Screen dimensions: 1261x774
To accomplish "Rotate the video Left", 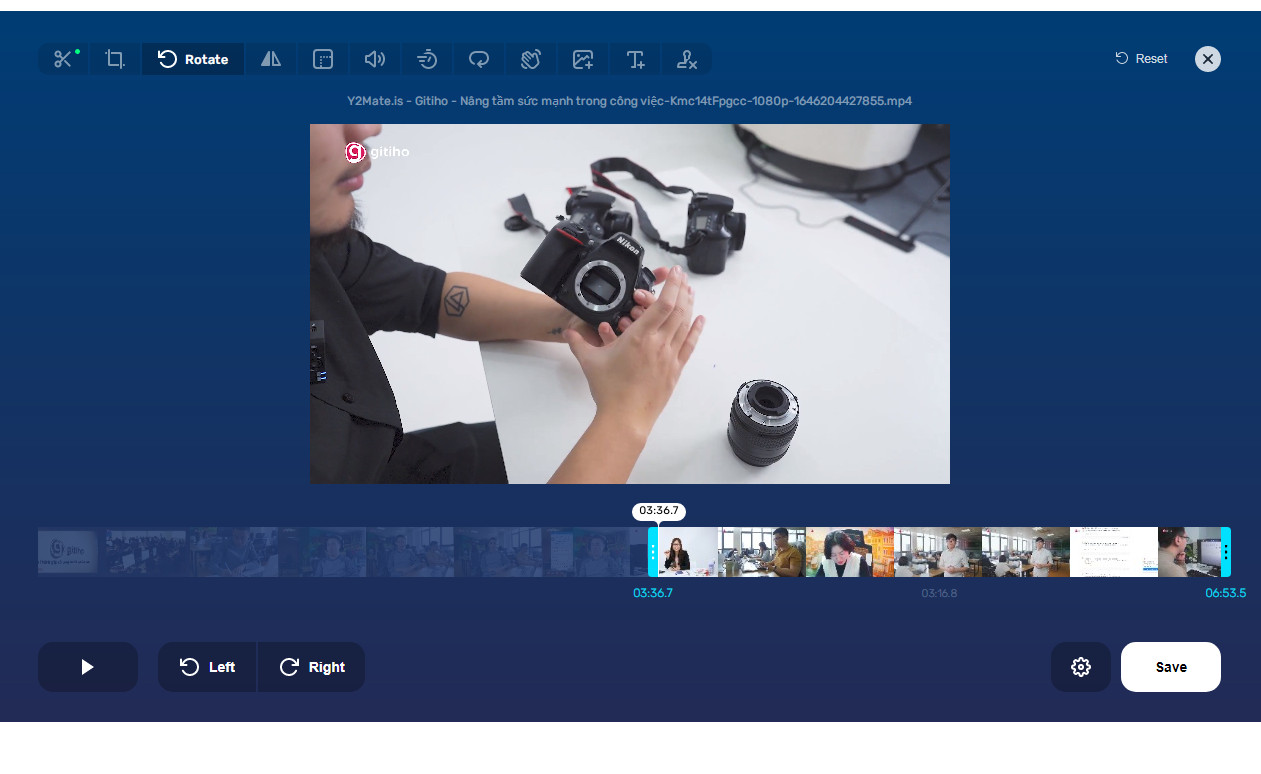I will tap(207, 667).
